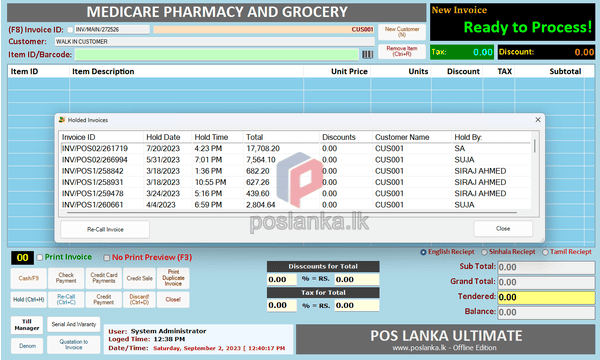Select held invoice INV/POS02/261719
600x360 pixels.
tap(296, 148)
